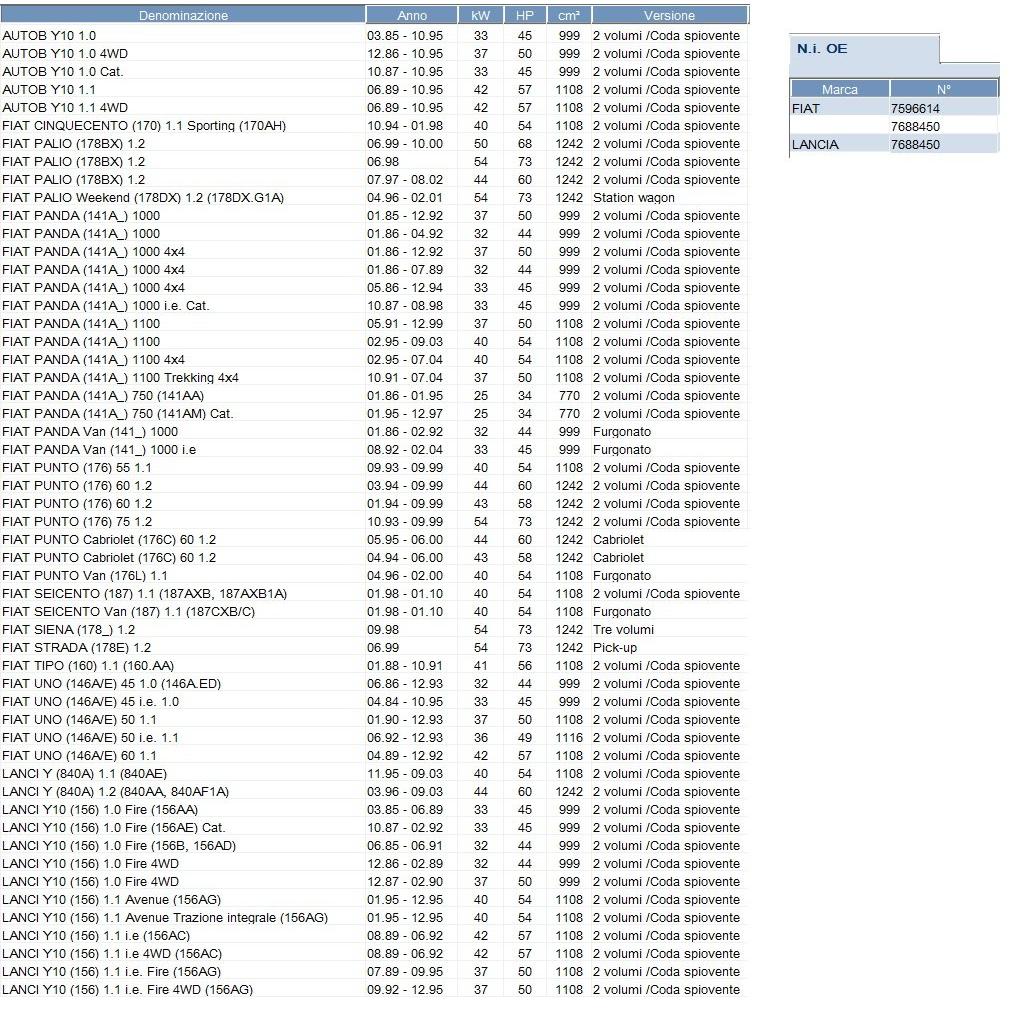
Task: Select FIAT PUNTO (176) 75 1.2 row
Action: tap(375, 522)
